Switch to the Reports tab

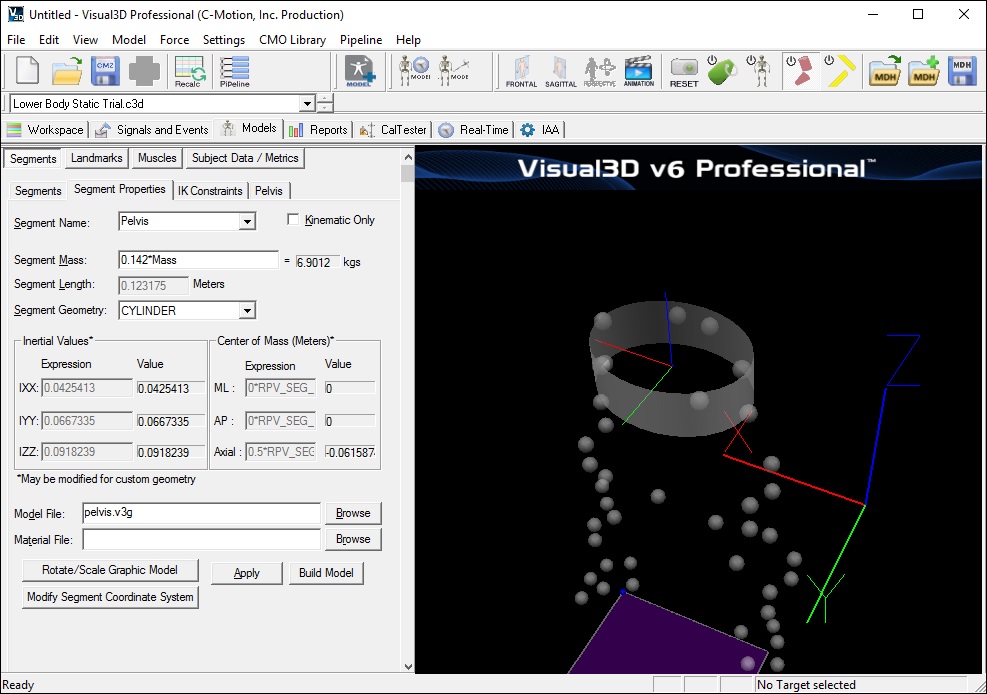[x=318, y=130]
